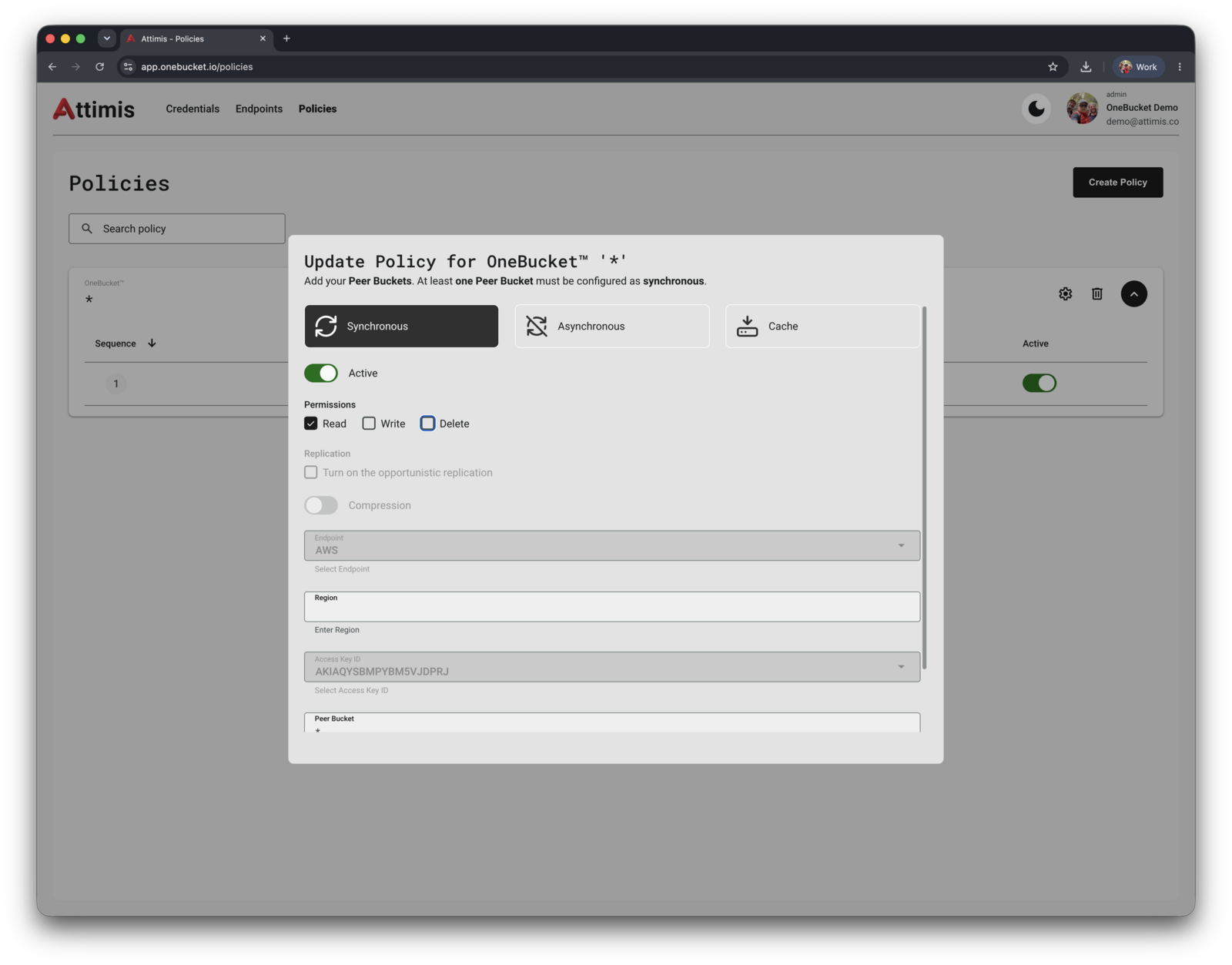Open the Credentials page
The image size is (1232, 965).
(x=192, y=109)
